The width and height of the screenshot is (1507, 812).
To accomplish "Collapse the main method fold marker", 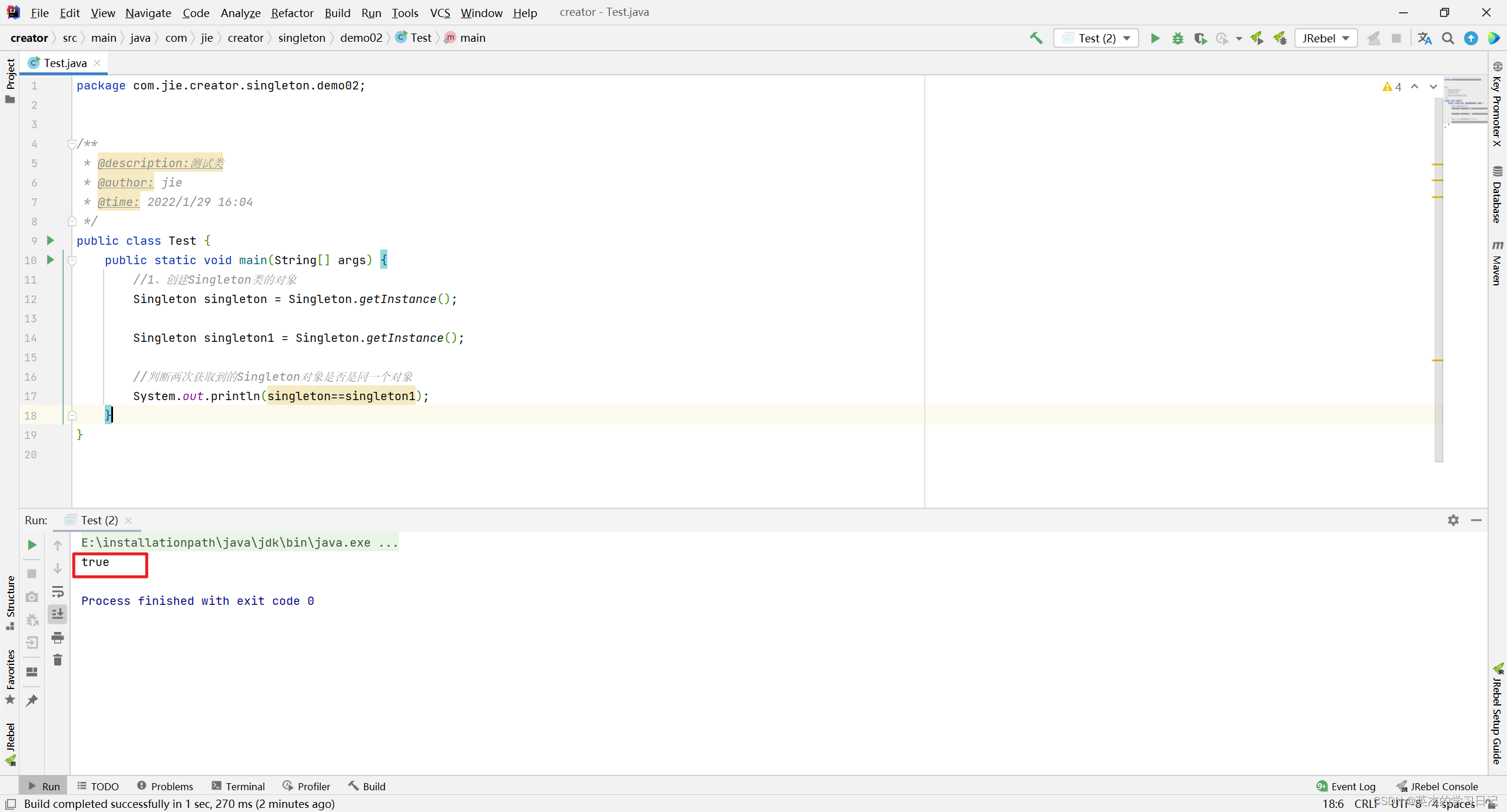I will coord(72,260).
